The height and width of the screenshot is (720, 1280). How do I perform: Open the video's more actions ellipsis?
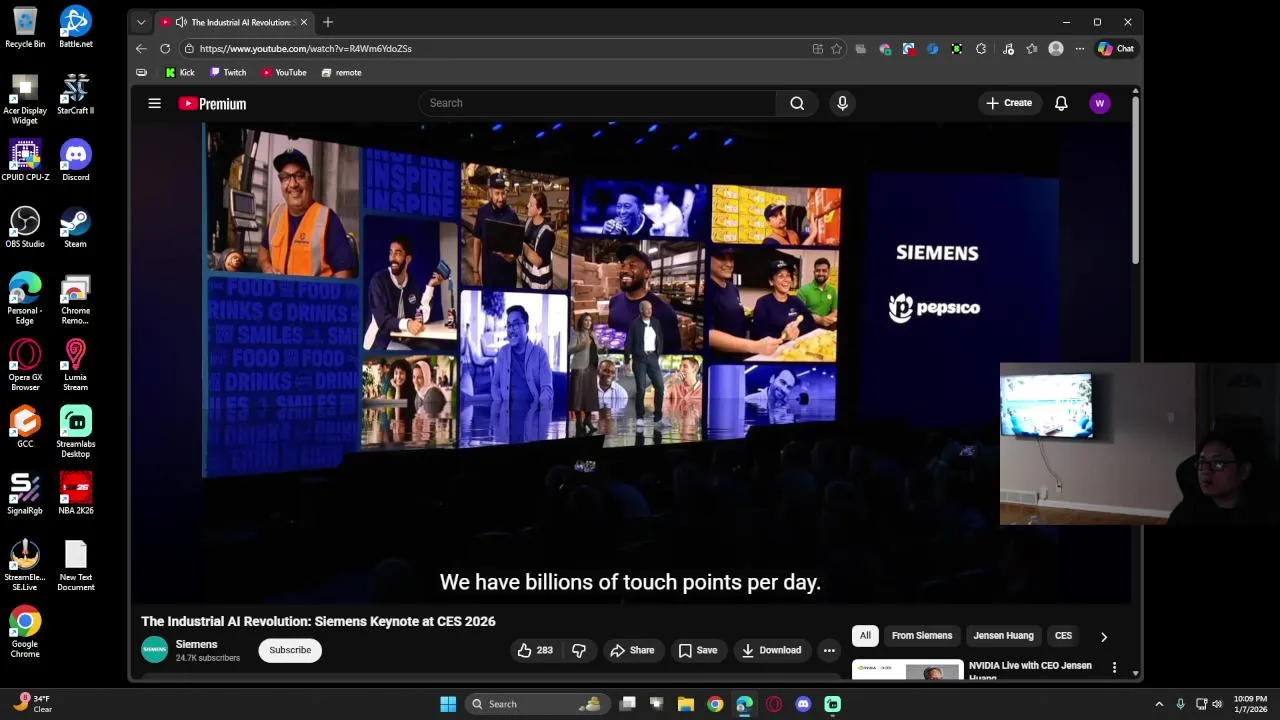point(829,650)
